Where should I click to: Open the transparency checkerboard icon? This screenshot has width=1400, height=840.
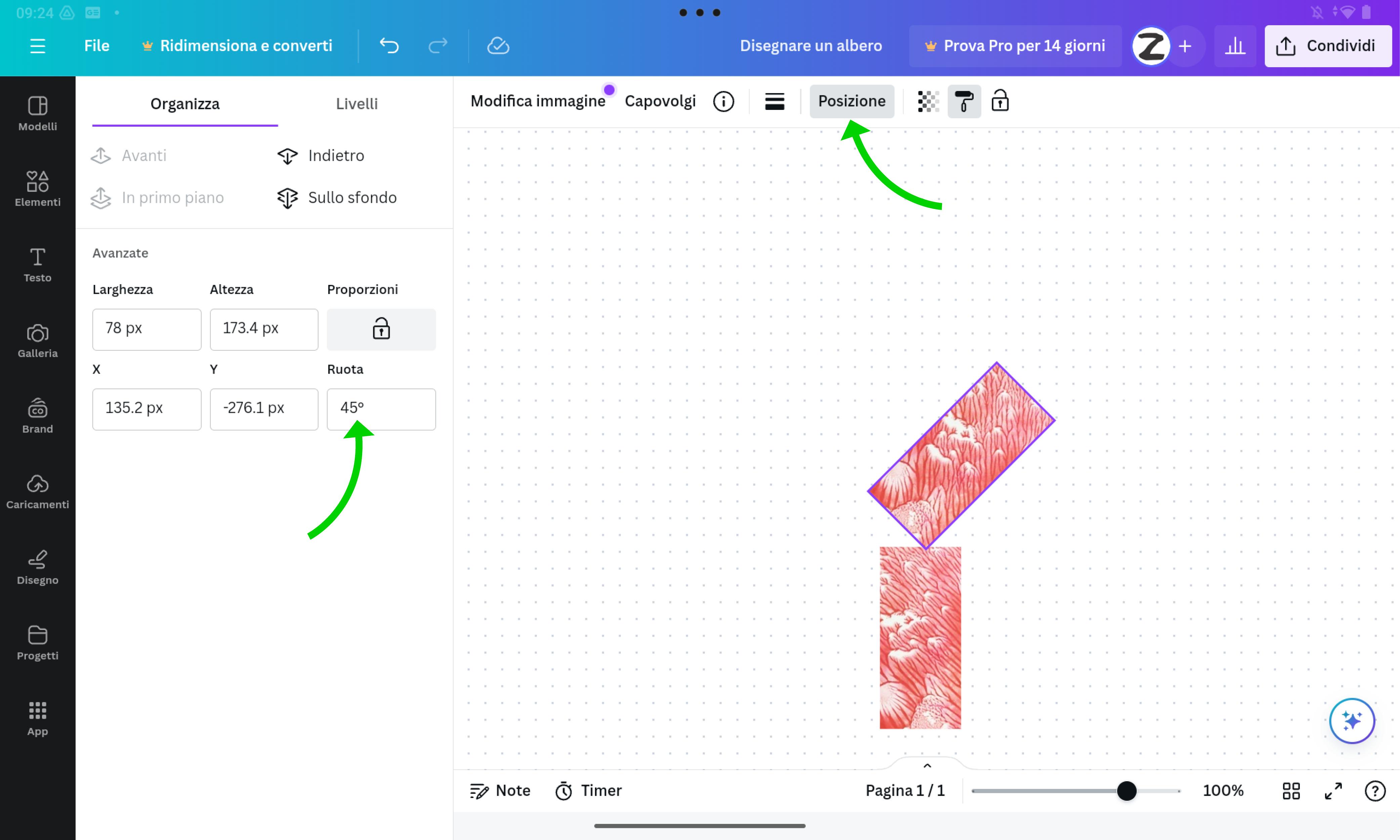point(928,101)
